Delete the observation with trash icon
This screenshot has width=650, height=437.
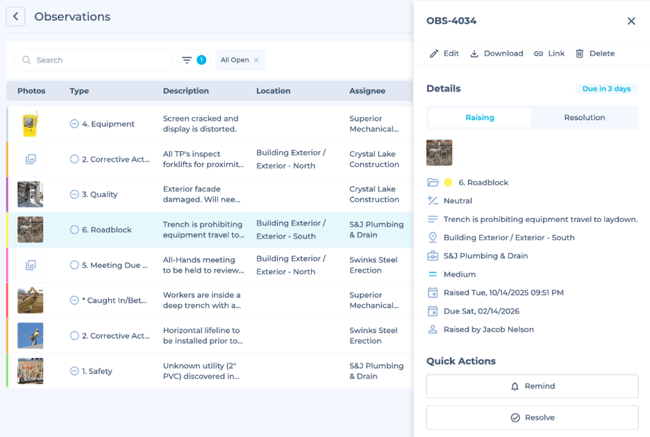click(x=594, y=54)
